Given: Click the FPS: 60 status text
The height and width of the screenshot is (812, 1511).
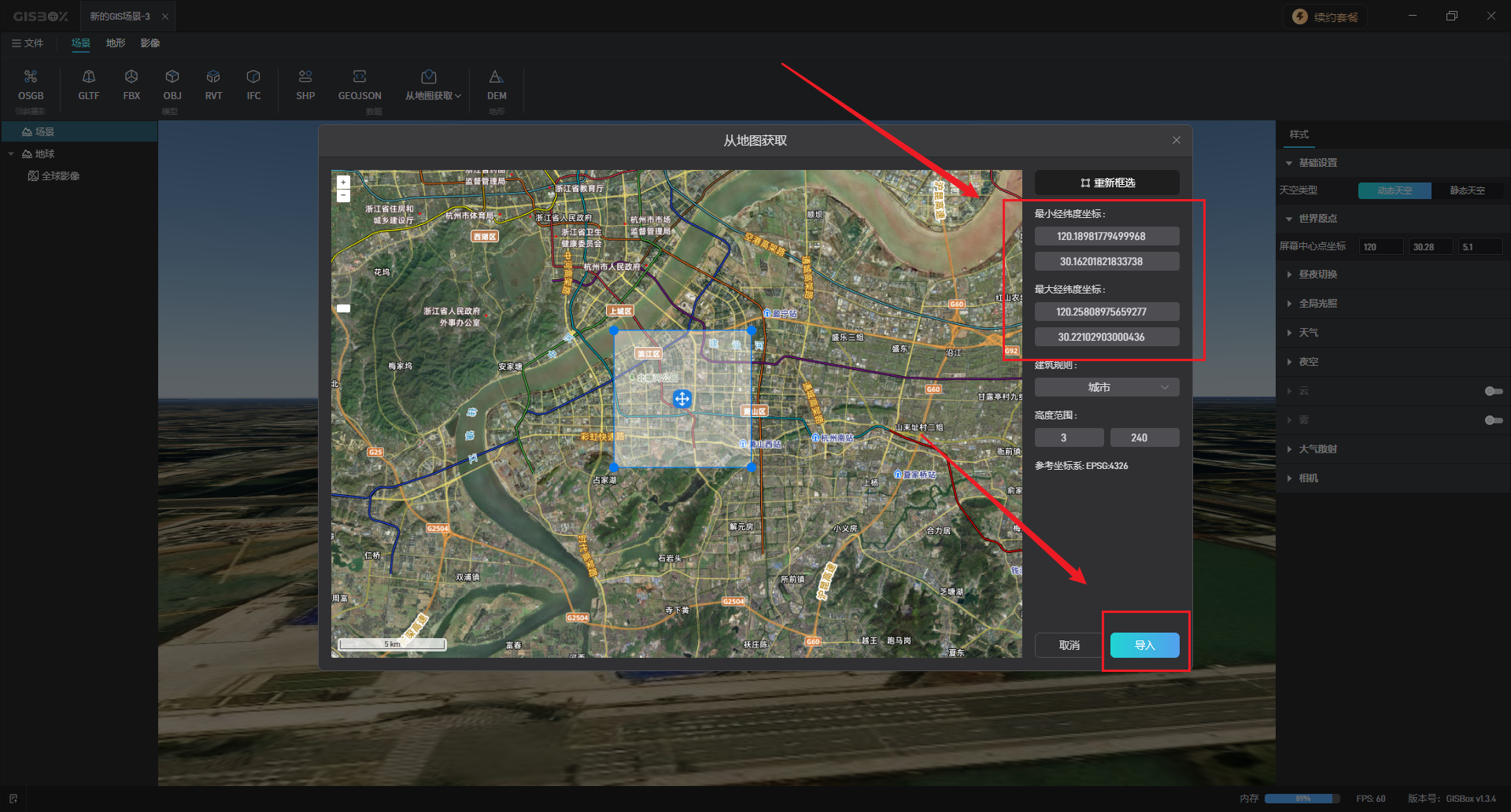Looking at the screenshot, I should (x=1370, y=799).
